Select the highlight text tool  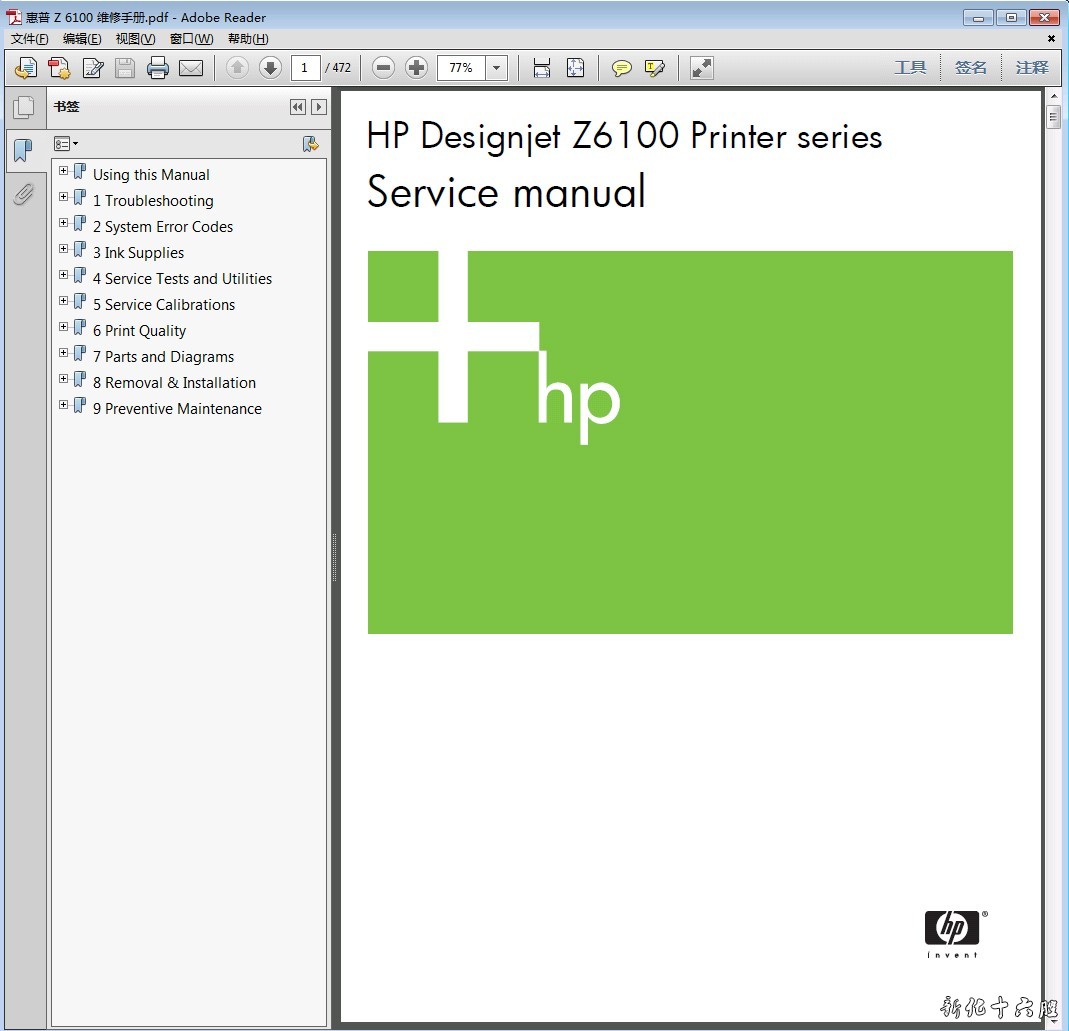[655, 68]
